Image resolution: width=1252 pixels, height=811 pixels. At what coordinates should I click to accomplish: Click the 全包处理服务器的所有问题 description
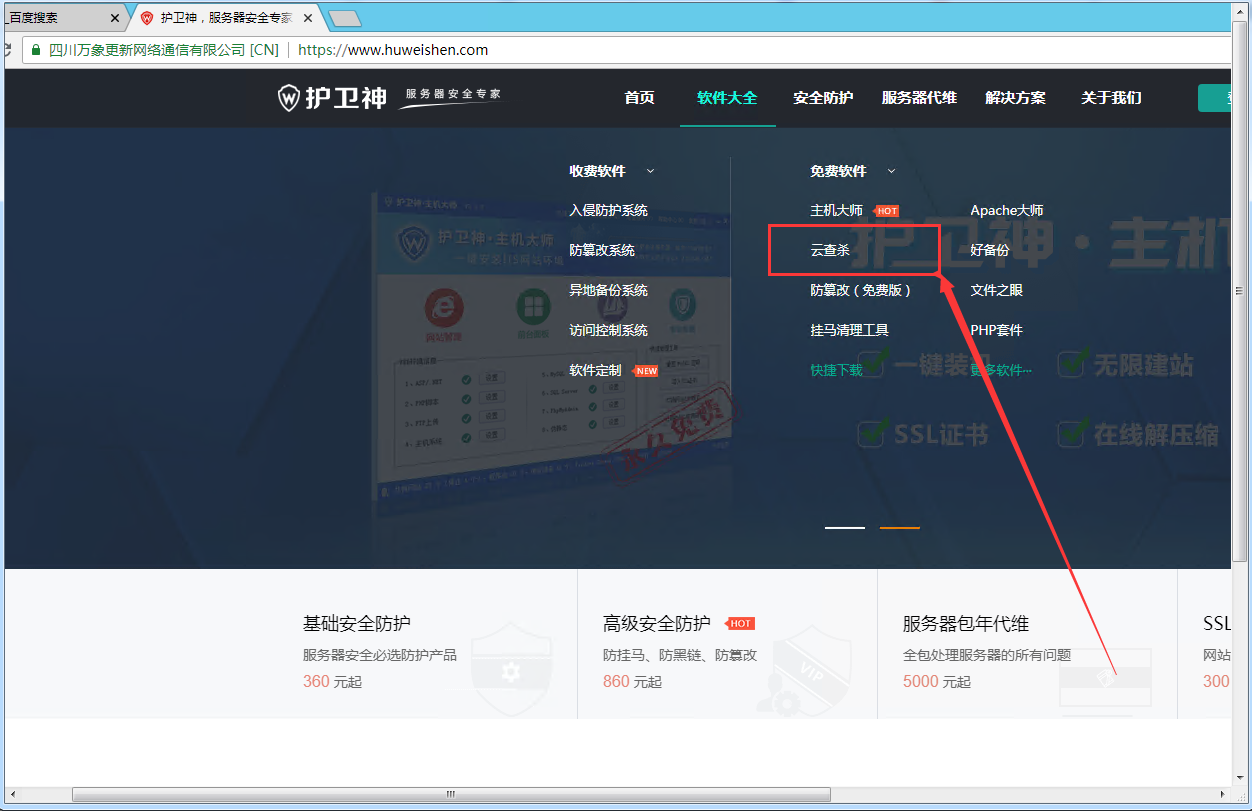click(x=987, y=655)
